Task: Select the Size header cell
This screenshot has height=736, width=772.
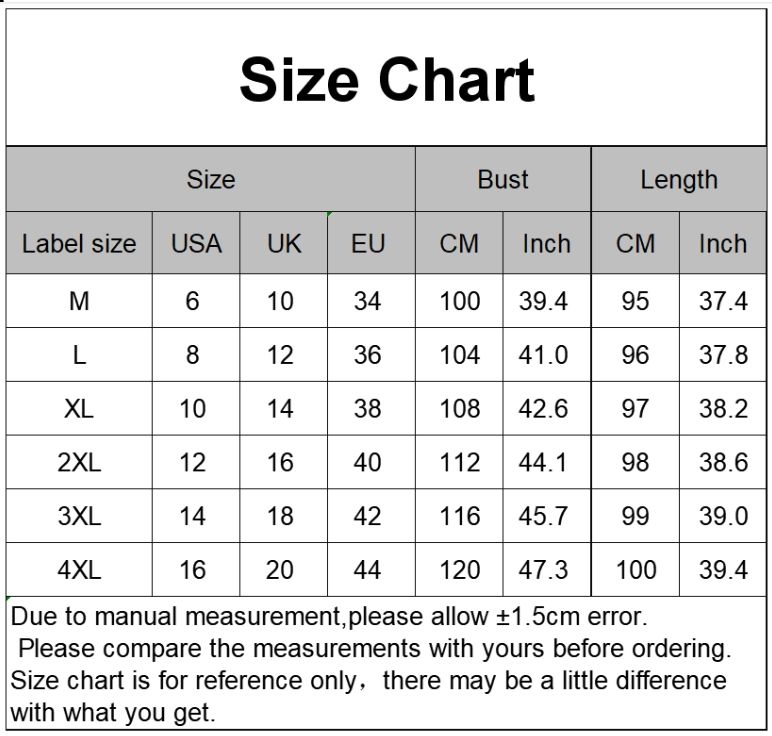Action: tap(211, 180)
